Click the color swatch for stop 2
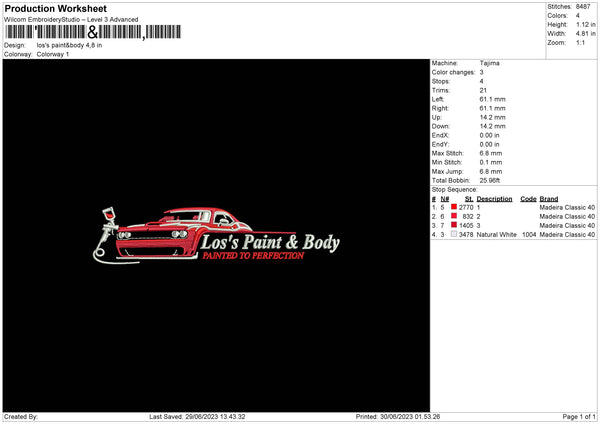Image resolution: width=600 pixels, height=424 pixels. pos(454,216)
